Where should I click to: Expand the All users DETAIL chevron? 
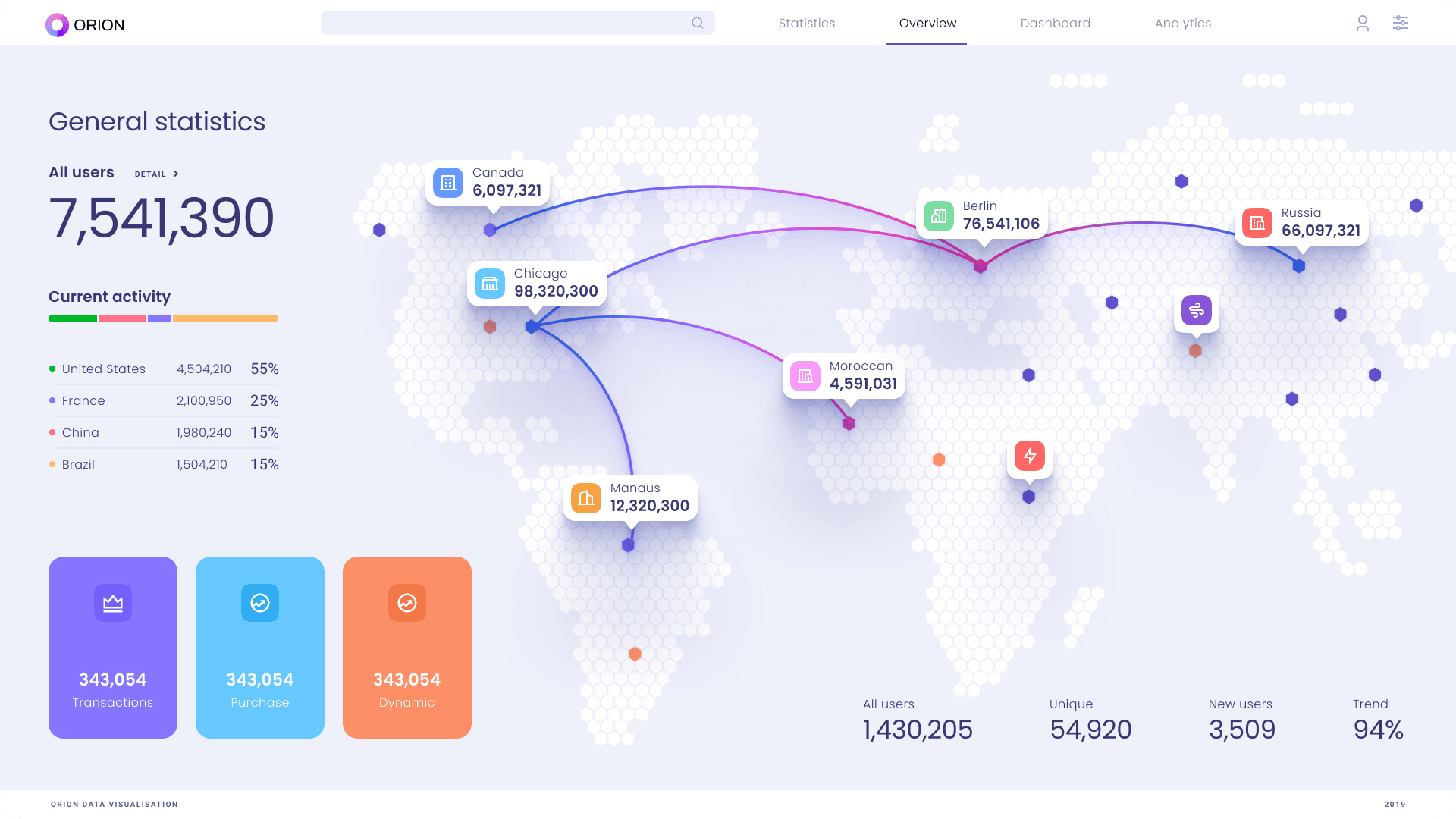tap(176, 174)
